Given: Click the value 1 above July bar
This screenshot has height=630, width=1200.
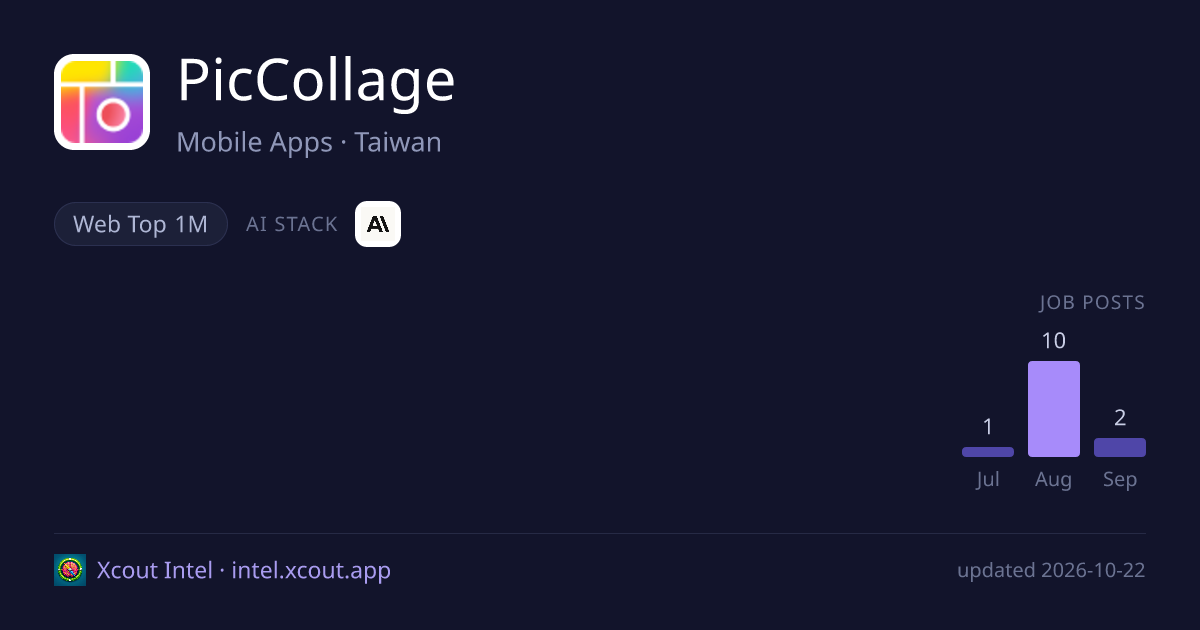Looking at the screenshot, I should tap(988, 427).
